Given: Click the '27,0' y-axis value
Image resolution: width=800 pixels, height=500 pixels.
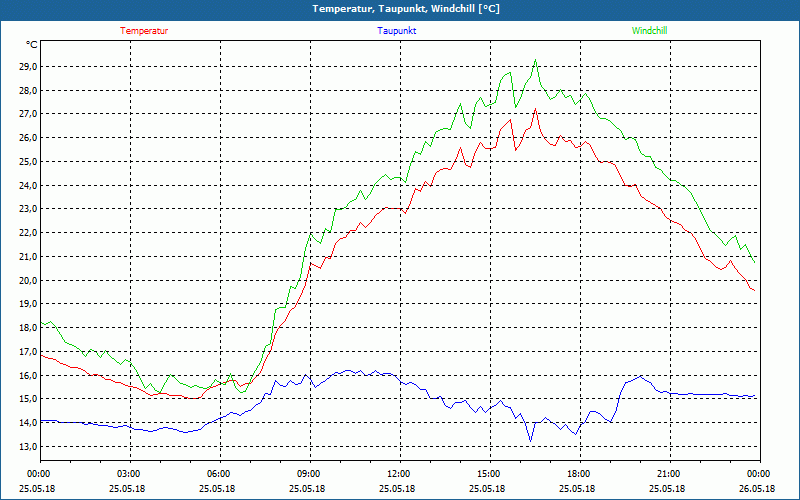Looking at the screenshot, I should [28, 114].
